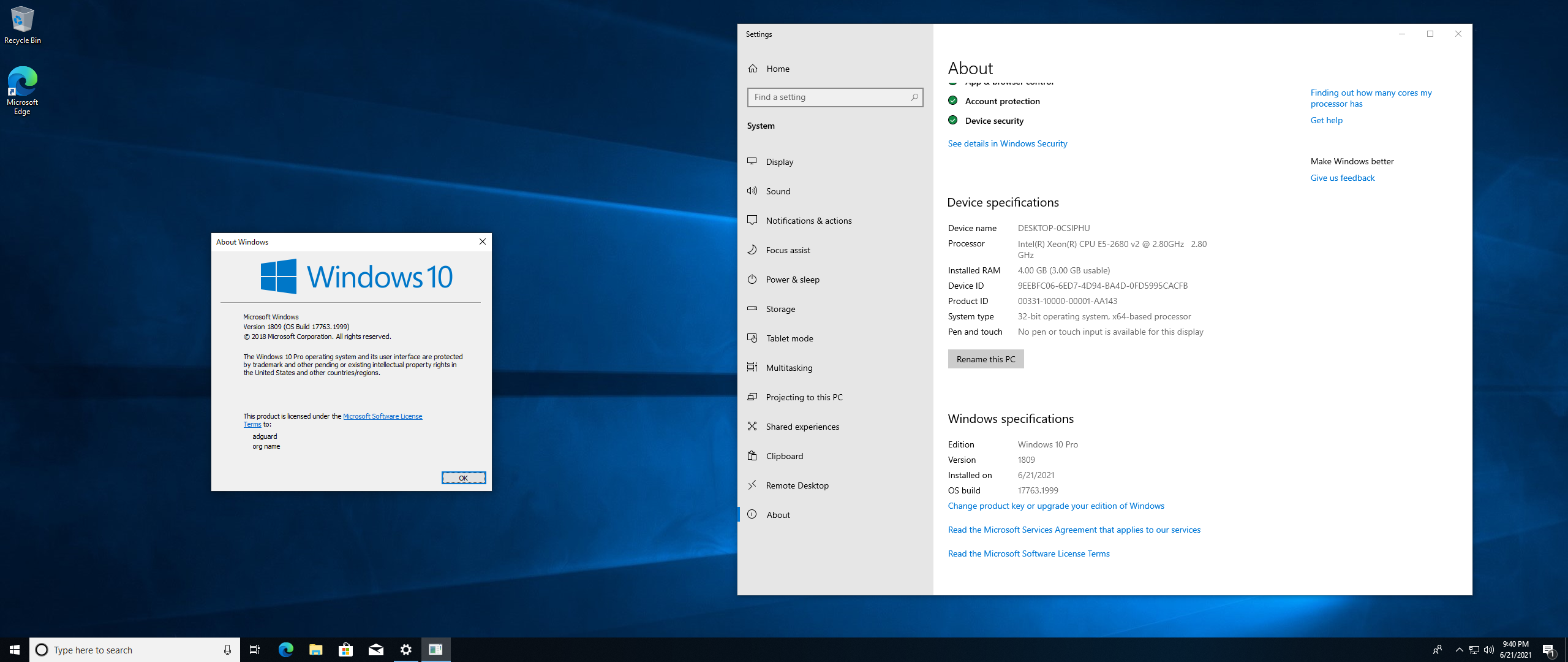Switch to About Windows taskbar icon
The image size is (1568, 662).
[435, 650]
